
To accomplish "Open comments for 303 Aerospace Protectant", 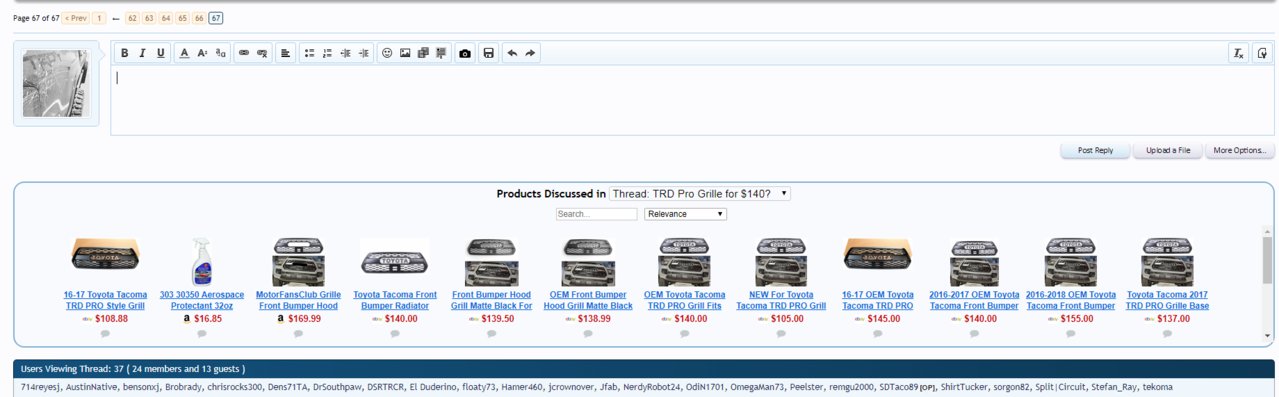I will pyautogui.click(x=202, y=333).
